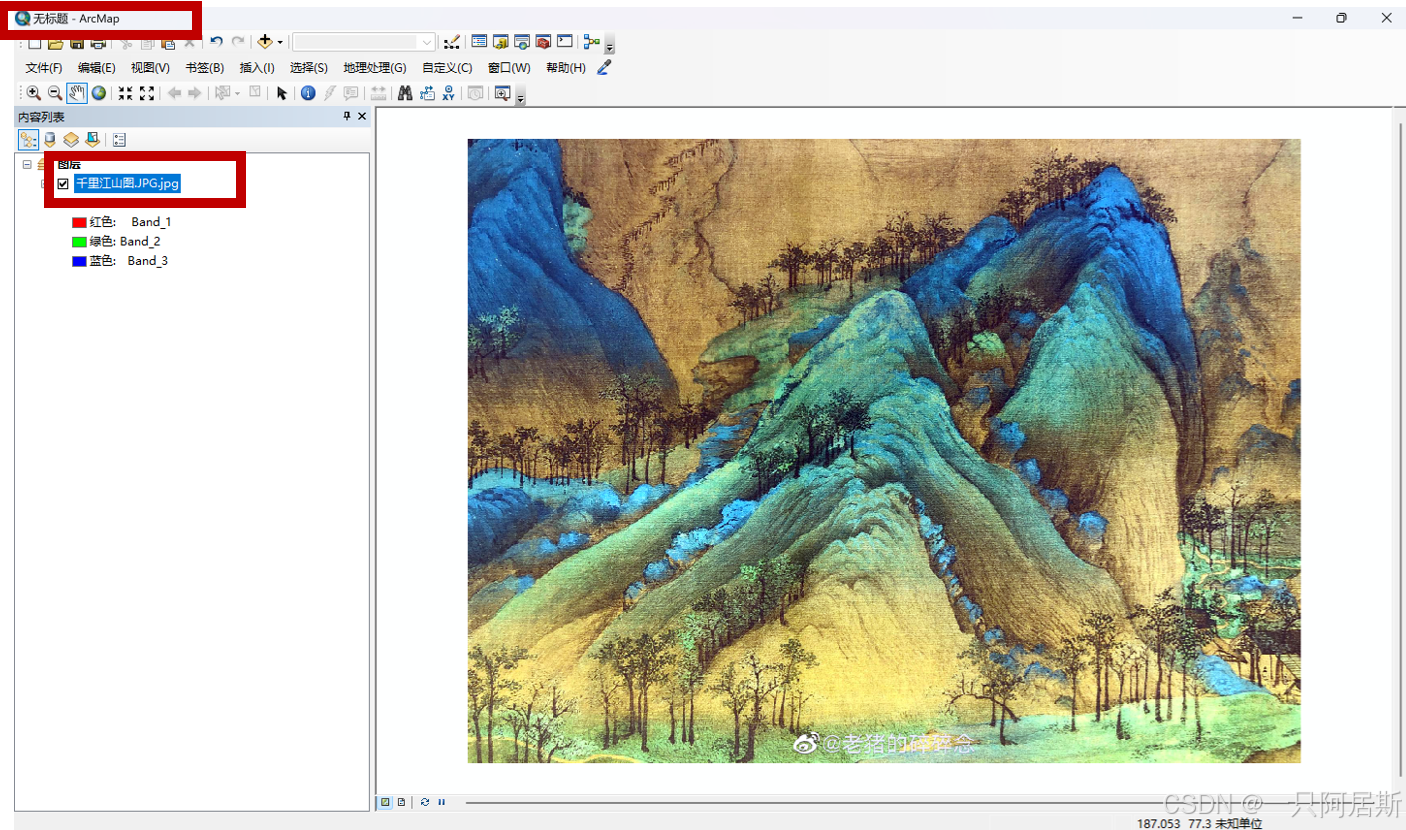Viewport: 1406px width, 830px height.
Task: Open the Table of Contents window icon
Action: [479, 42]
